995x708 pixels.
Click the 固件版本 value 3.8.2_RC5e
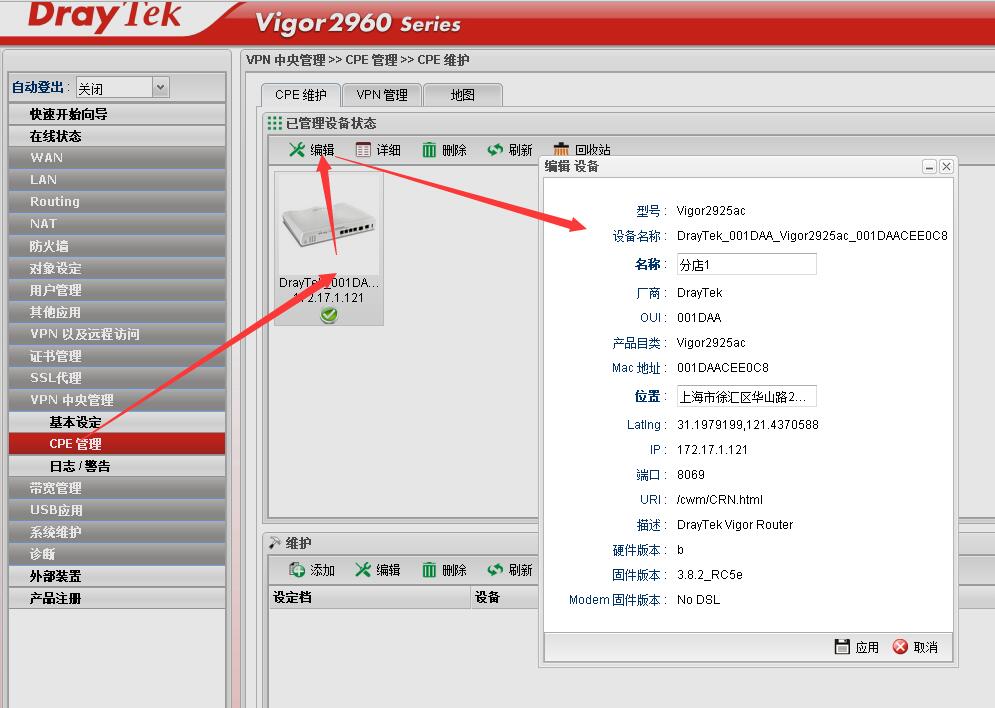(x=709, y=575)
